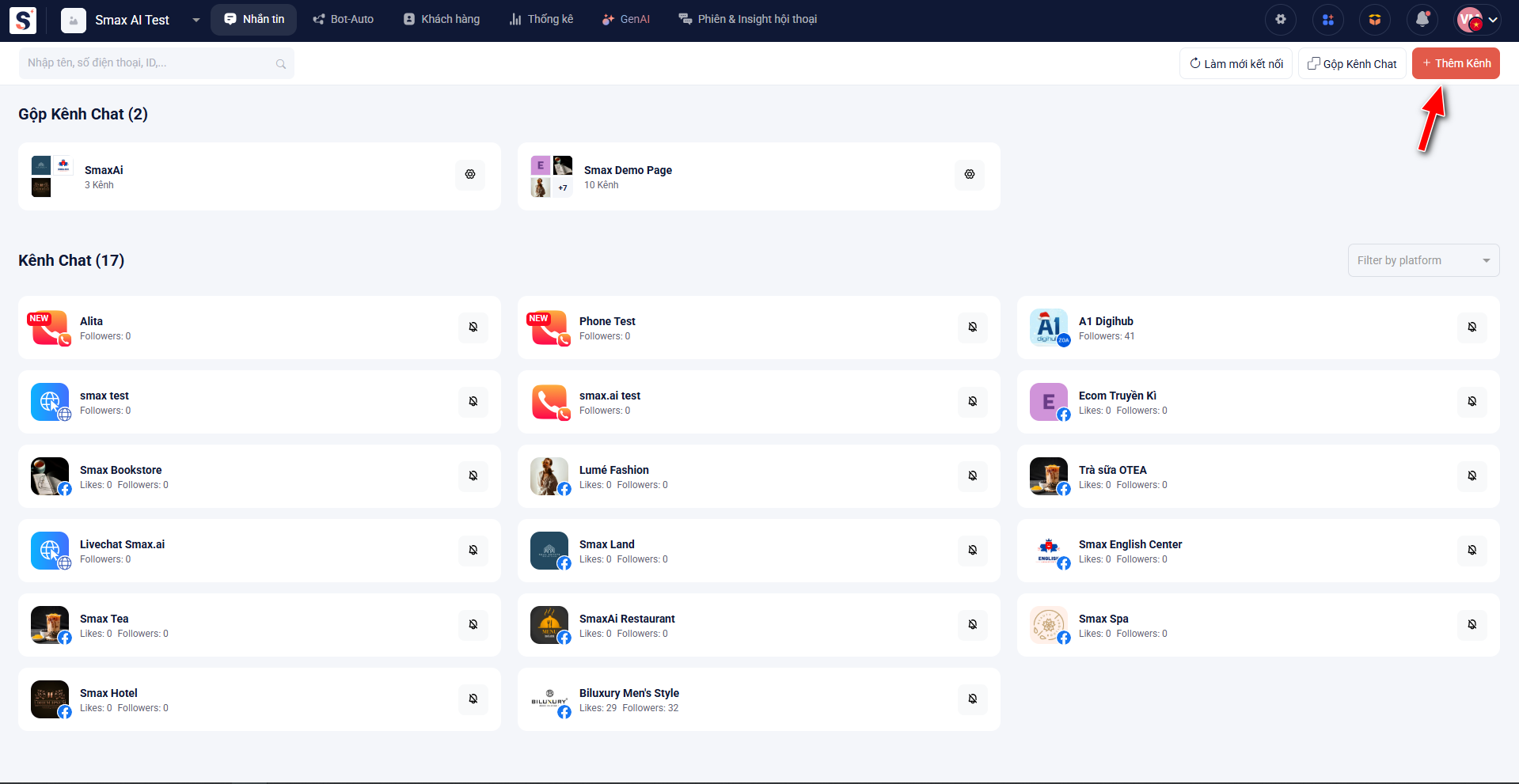The image size is (1519, 784).
Task: Click the Smax S logo
Action: click(x=23, y=20)
